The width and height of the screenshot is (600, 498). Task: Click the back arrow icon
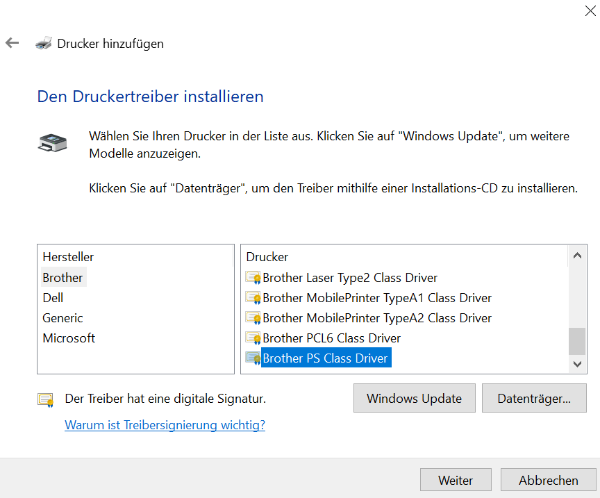point(12,44)
